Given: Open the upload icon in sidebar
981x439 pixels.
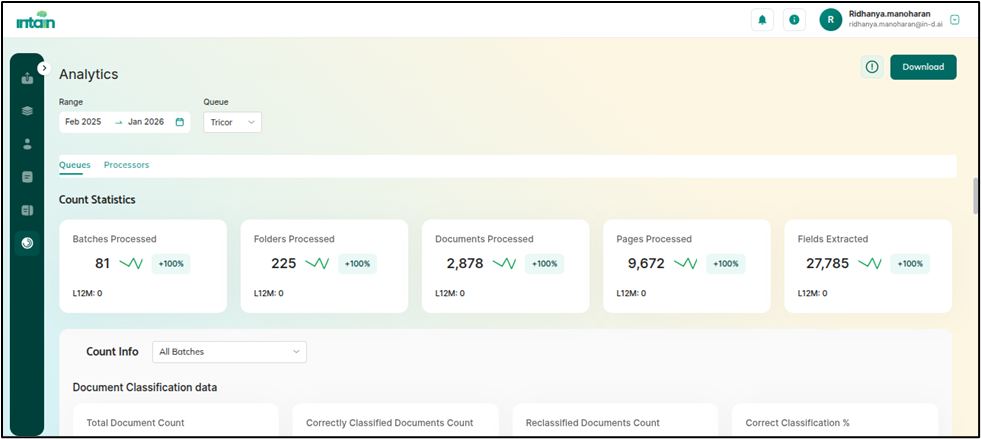Looking at the screenshot, I should point(27,78).
